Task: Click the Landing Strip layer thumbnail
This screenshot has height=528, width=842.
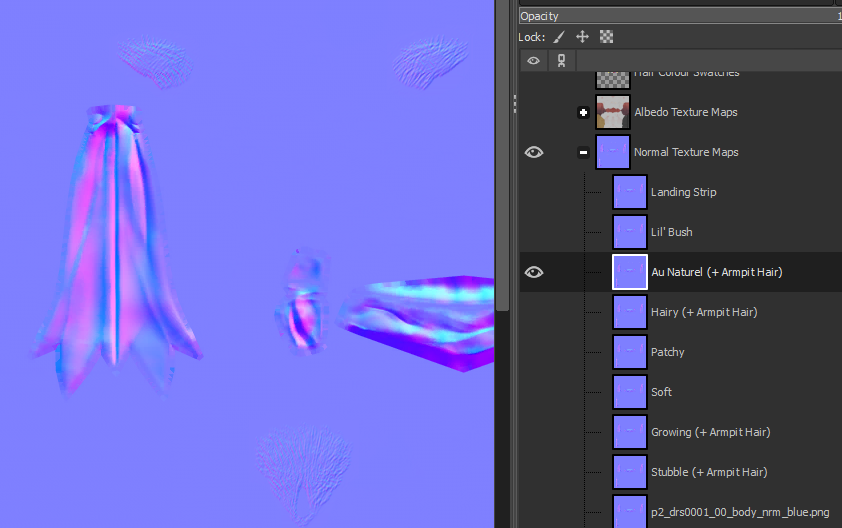Action: (x=630, y=192)
